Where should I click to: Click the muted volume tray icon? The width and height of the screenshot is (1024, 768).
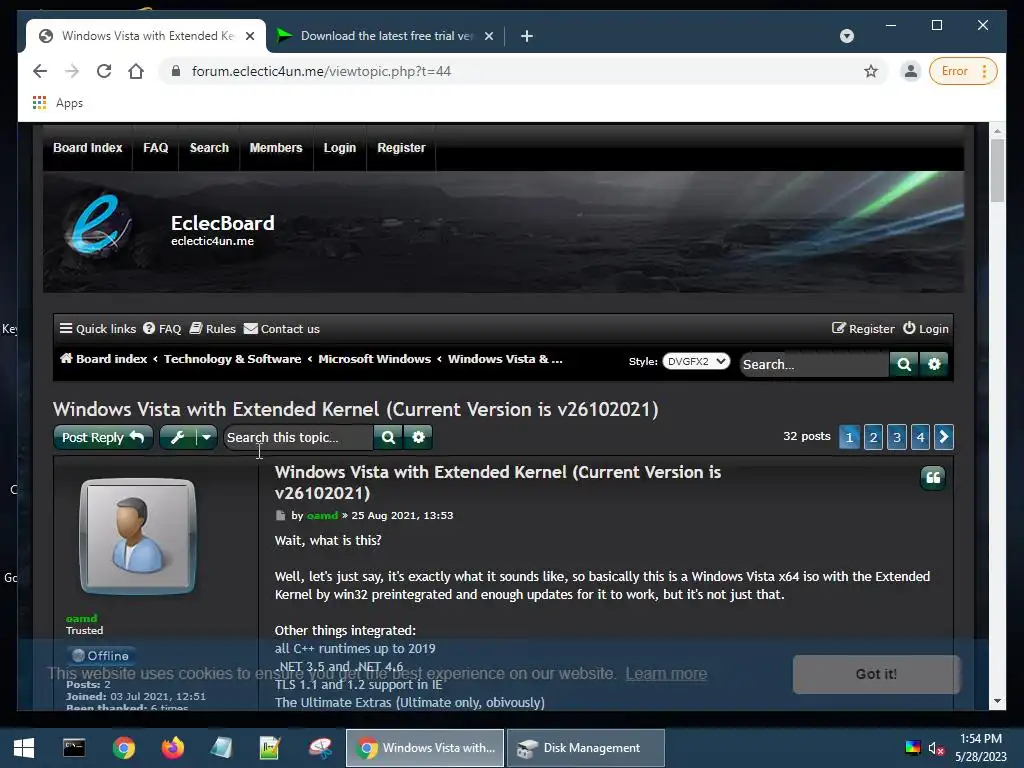tap(936, 748)
